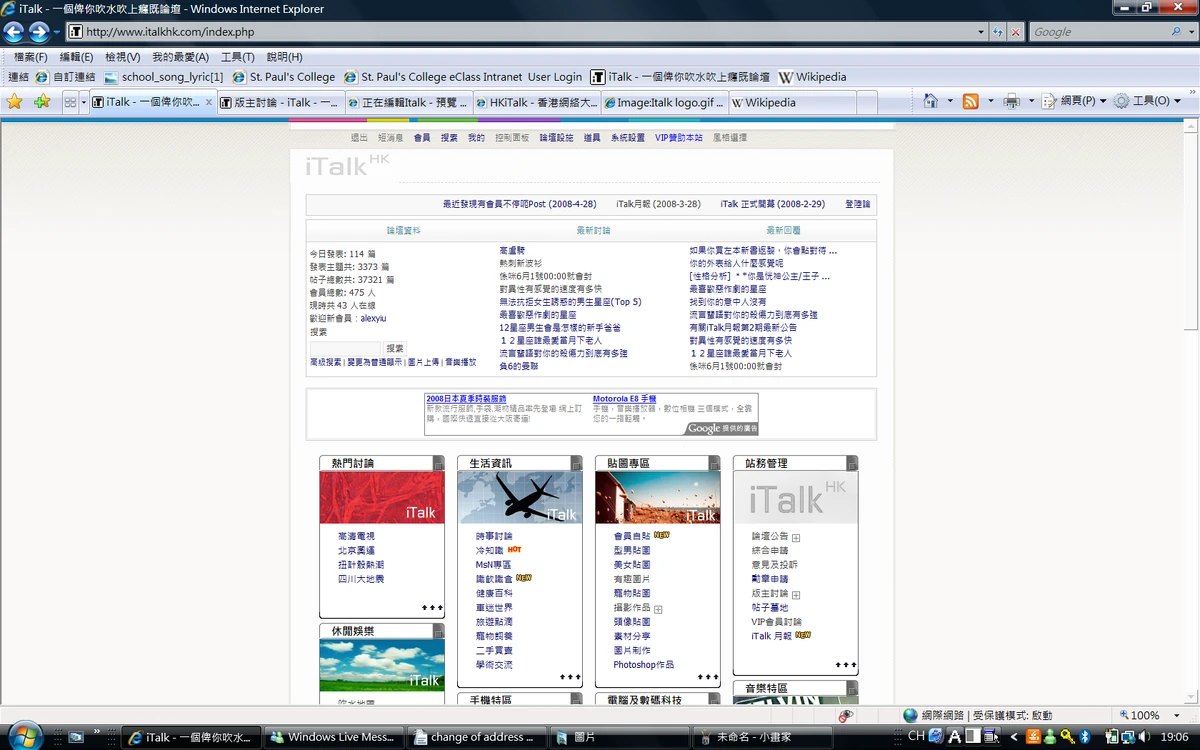
Task: Click the speaker volume icon in system tray
Action: (x=1142, y=737)
